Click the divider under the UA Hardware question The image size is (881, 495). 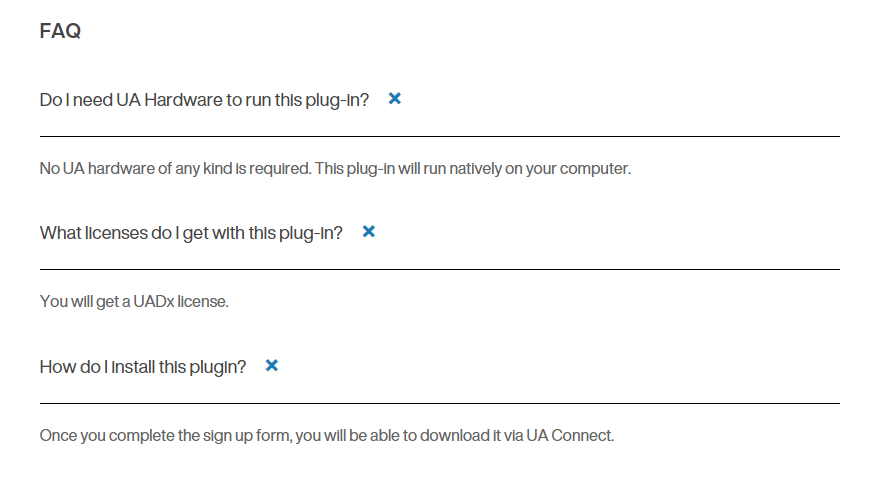[x=440, y=136]
